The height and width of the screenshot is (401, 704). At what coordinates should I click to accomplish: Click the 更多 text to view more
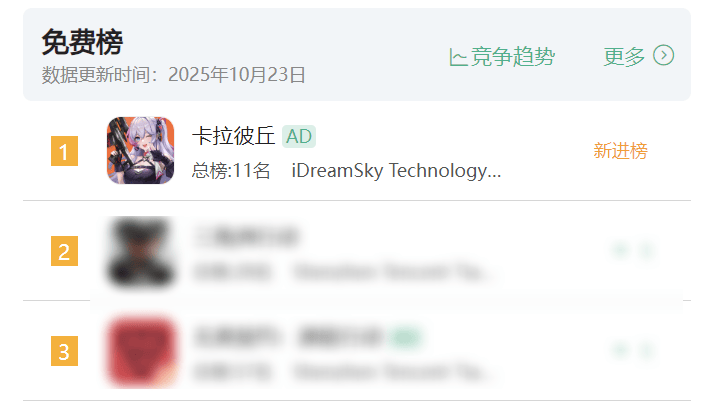(624, 57)
